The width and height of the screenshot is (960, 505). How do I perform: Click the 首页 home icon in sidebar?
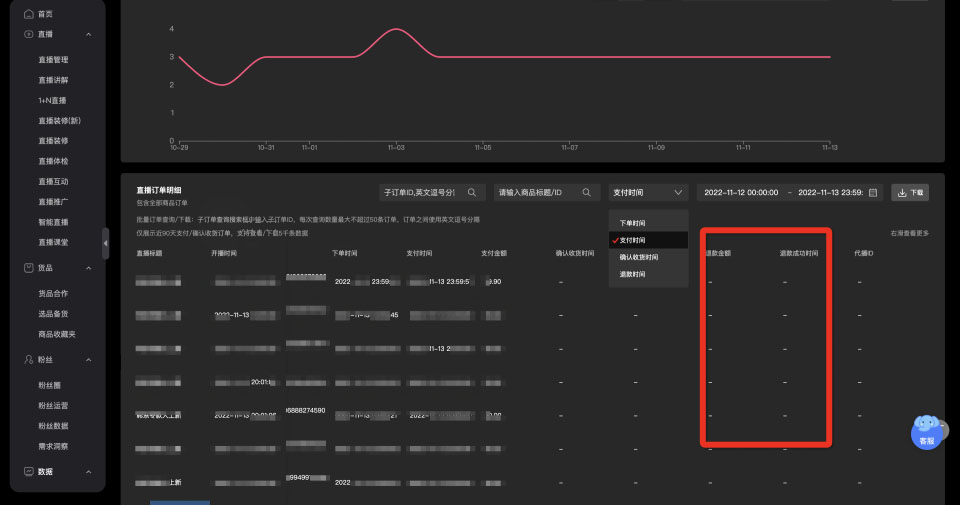[x=28, y=14]
